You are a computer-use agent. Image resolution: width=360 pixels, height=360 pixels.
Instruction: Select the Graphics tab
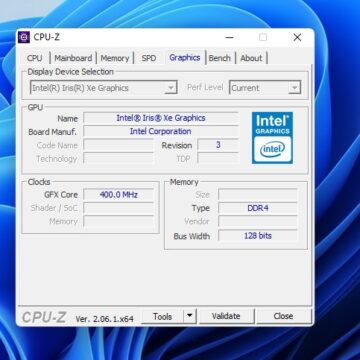pyautogui.click(x=185, y=57)
